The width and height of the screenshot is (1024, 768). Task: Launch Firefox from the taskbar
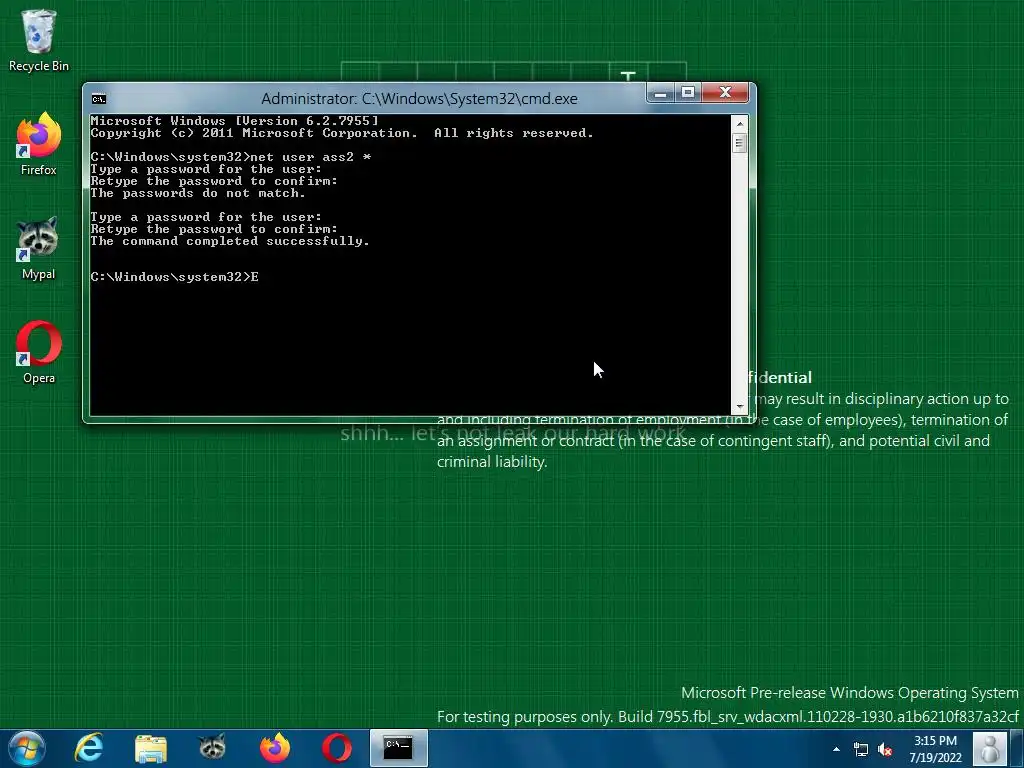[275, 748]
